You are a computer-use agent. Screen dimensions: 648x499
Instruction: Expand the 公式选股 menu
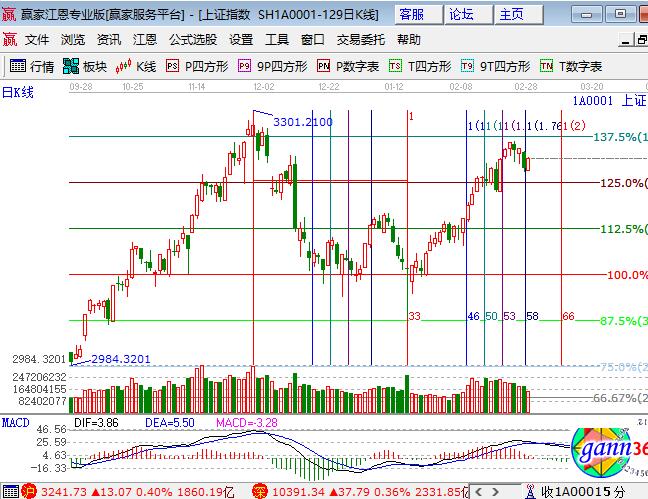click(193, 40)
